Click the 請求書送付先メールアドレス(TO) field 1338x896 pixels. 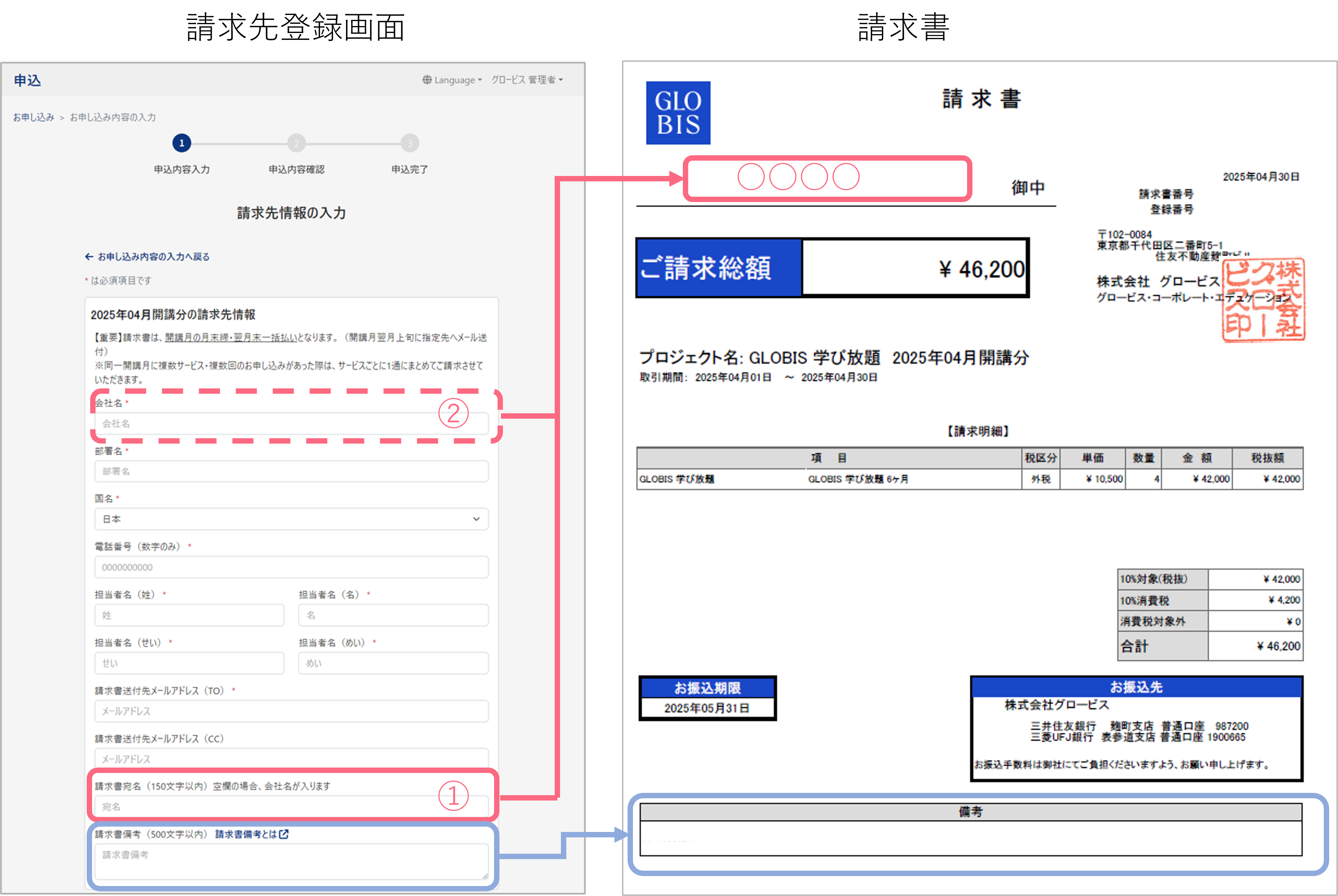[292, 712]
